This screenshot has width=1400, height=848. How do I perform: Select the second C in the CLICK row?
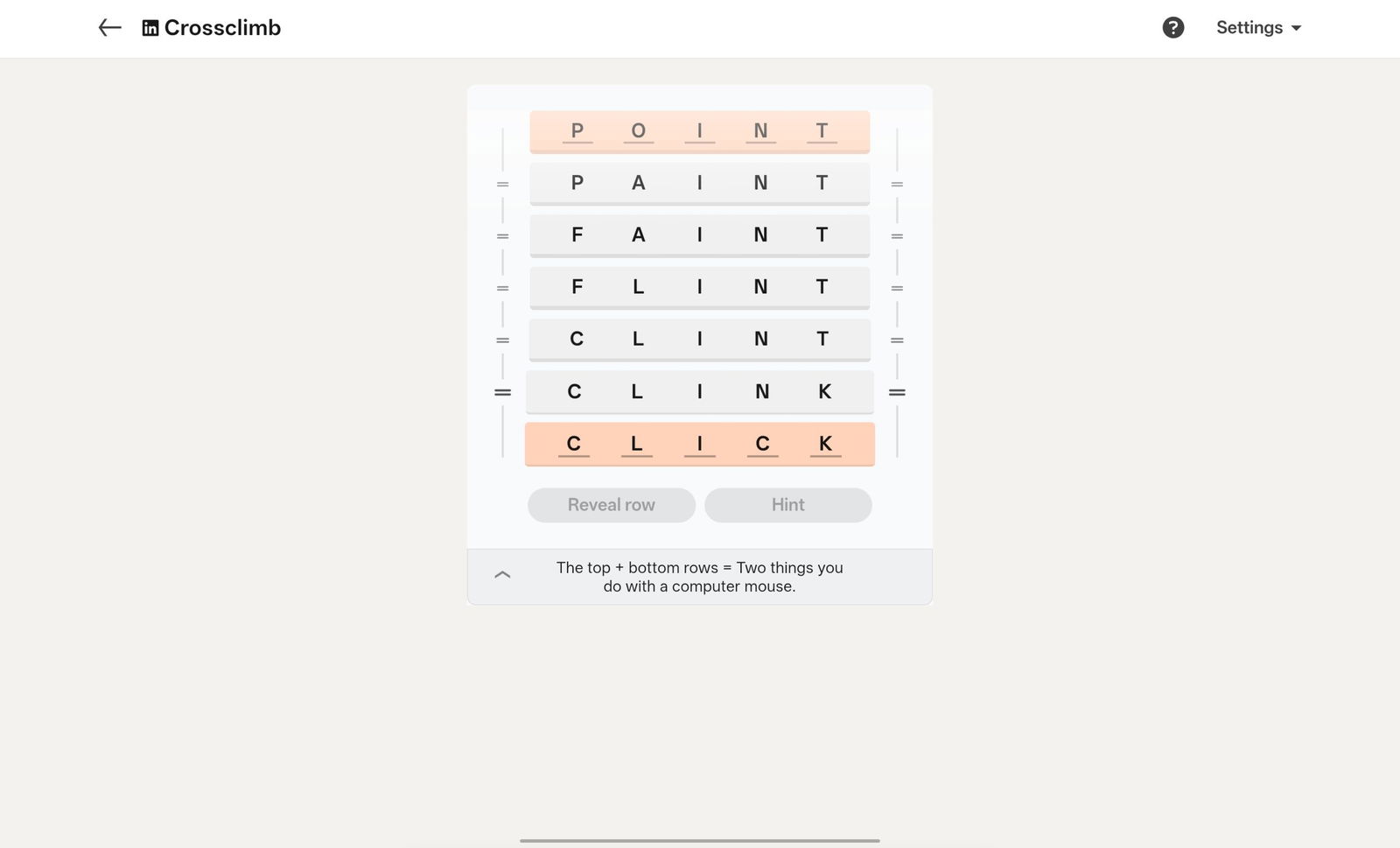(x=762, y=444)
